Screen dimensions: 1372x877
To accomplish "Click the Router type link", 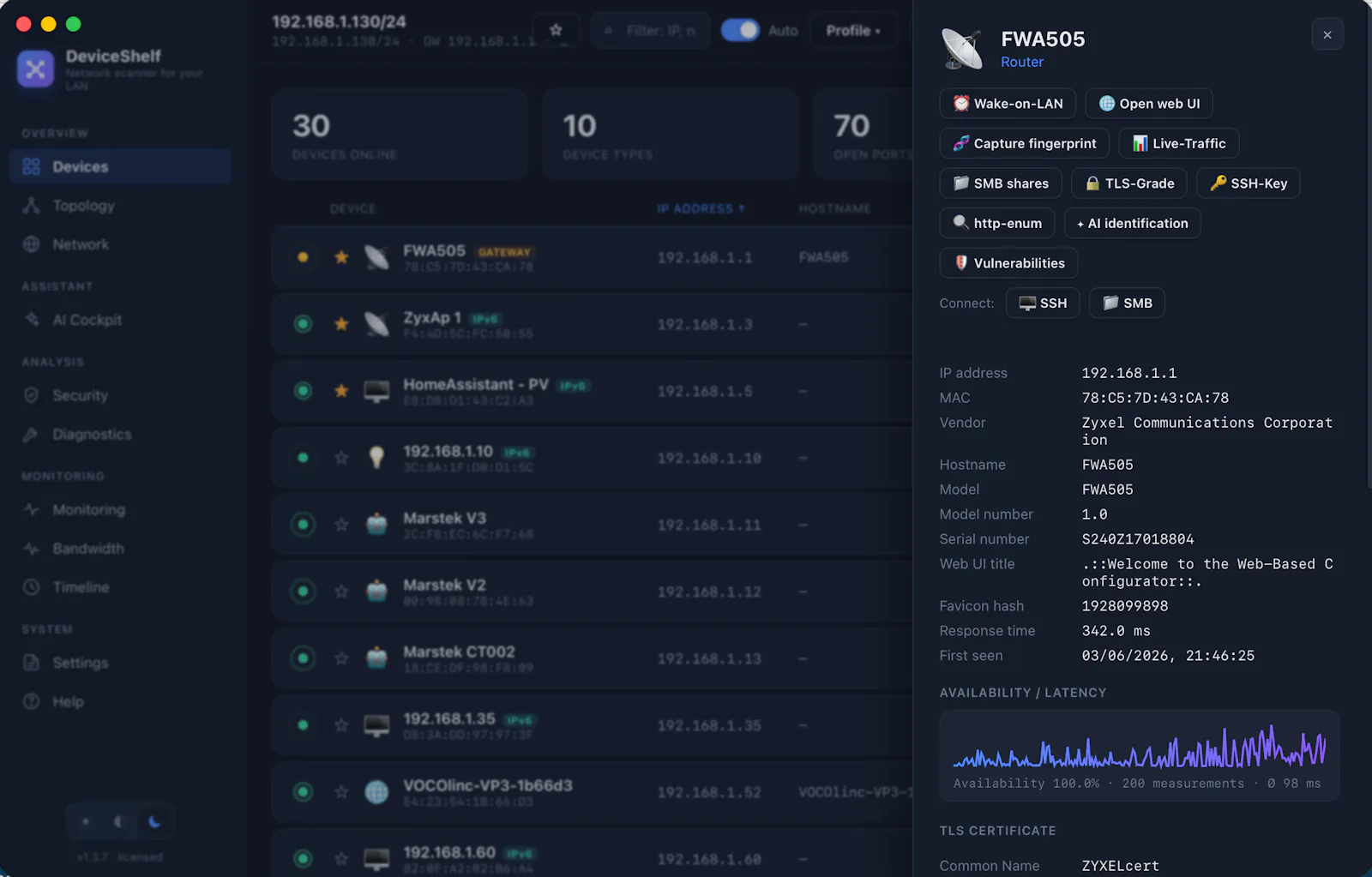I will [x=1022, y=62].
